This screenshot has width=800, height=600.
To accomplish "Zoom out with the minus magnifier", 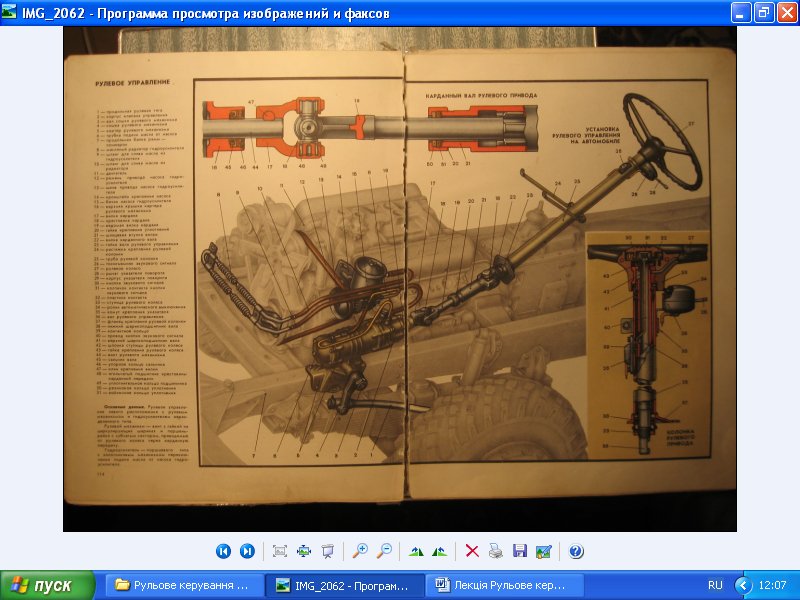I will point(384,551).
